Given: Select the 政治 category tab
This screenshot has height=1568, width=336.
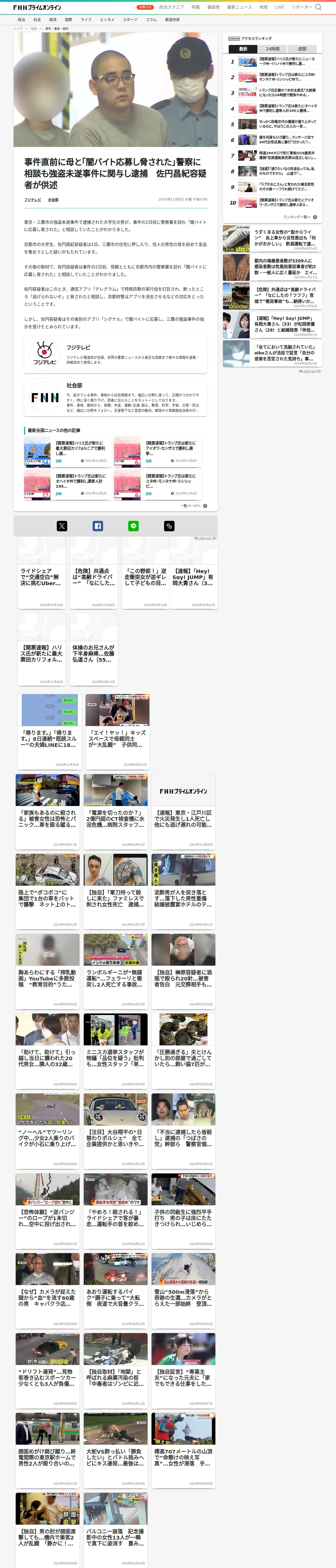Looking at the screenshot, I should (21, 20).
